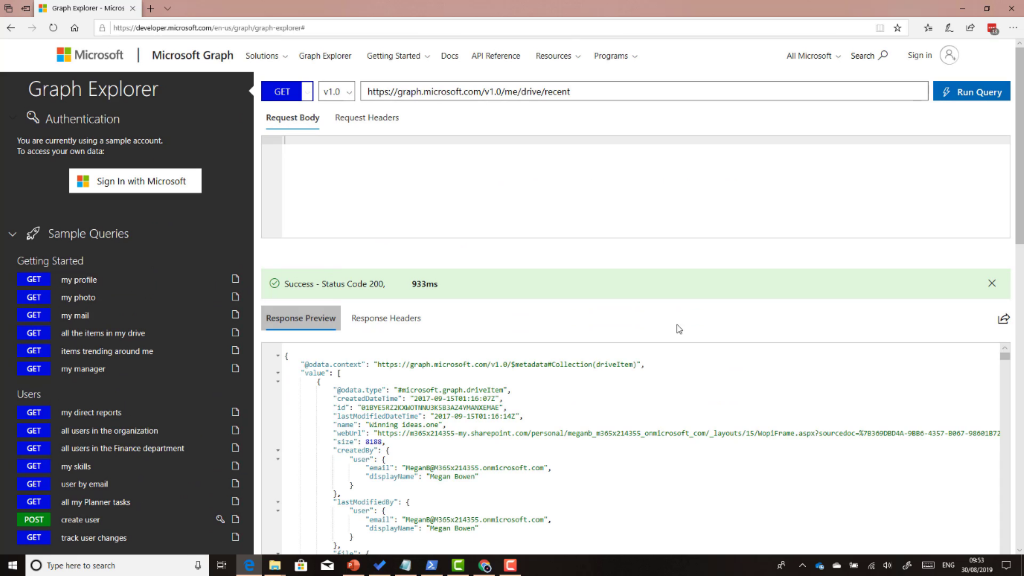Expand the Resources menu

tap(558, 56)
